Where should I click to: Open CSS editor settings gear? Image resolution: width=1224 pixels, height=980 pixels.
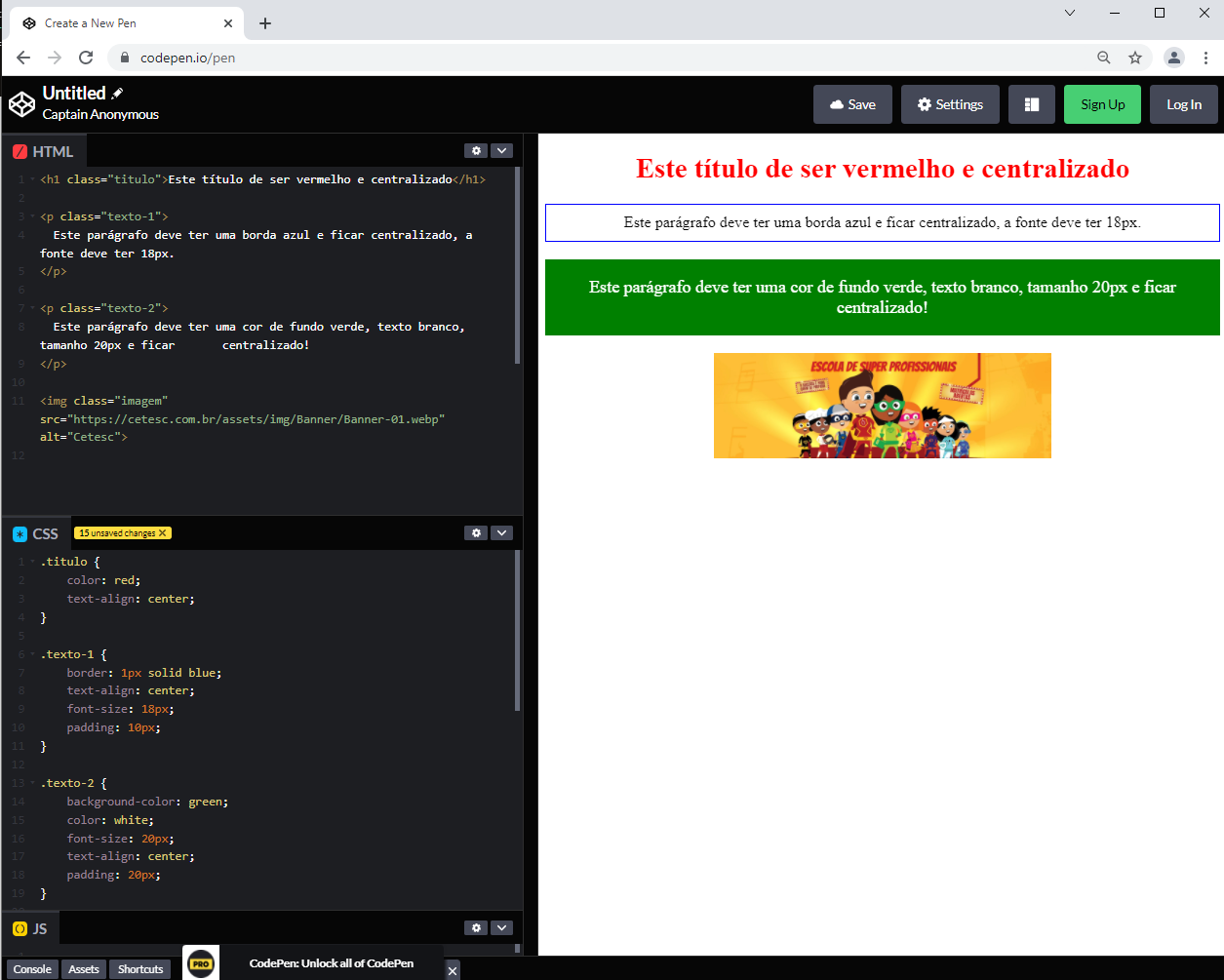click(x=475, y=533)
